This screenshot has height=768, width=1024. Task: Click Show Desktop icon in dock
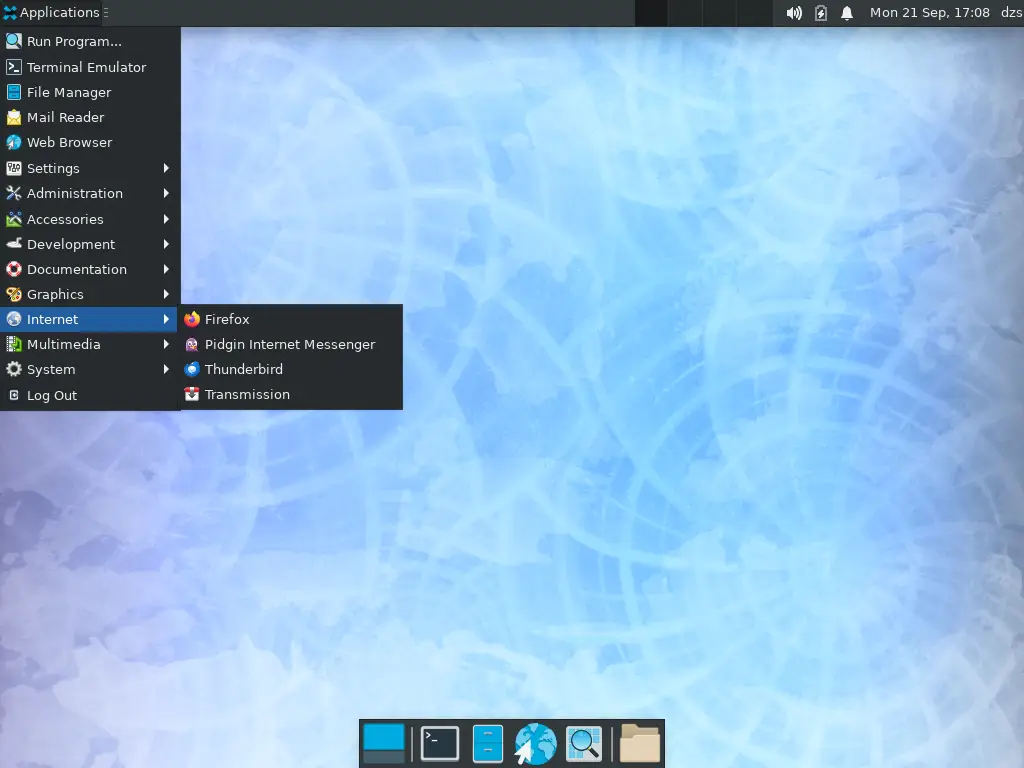[383, 743]
